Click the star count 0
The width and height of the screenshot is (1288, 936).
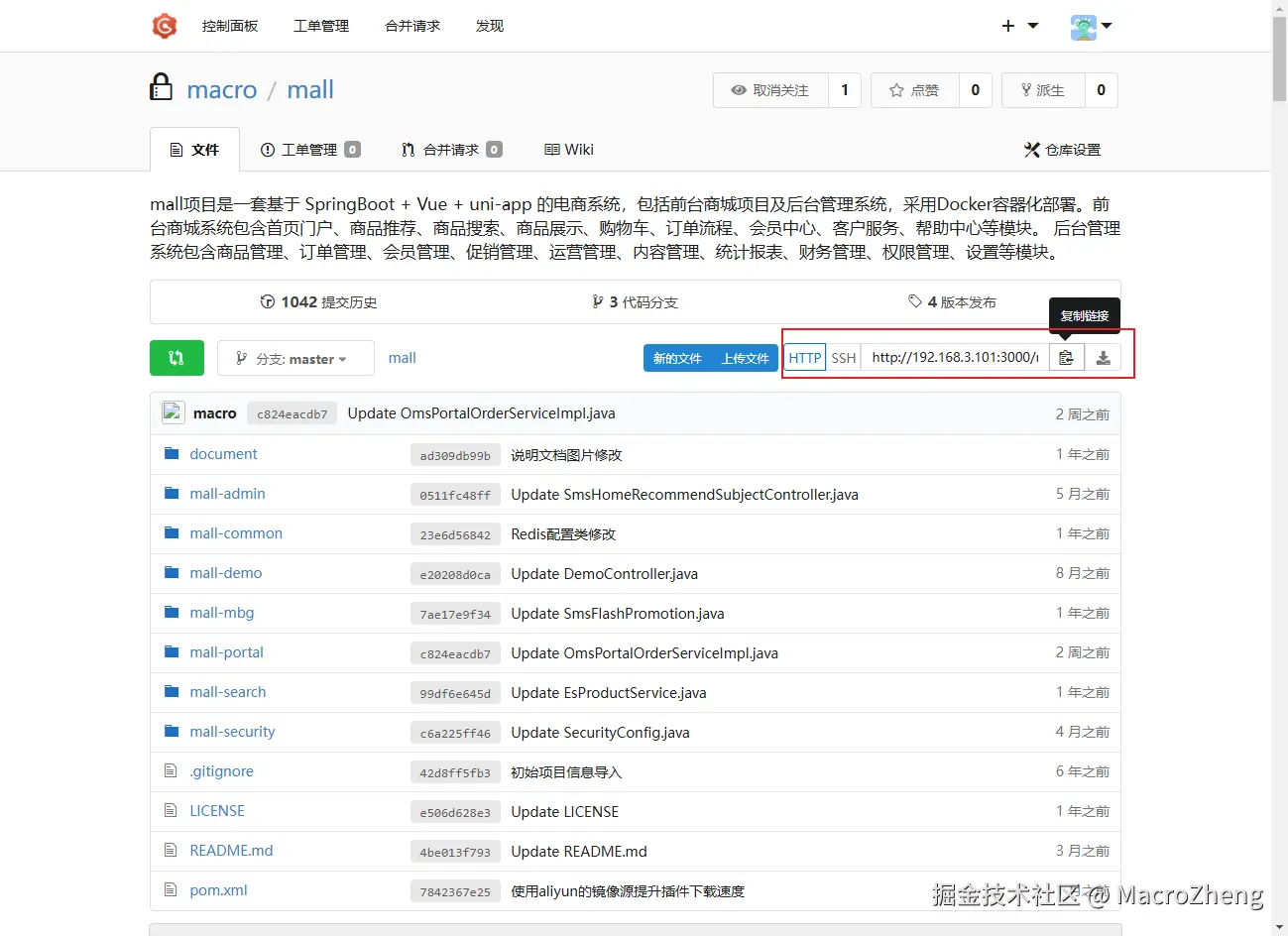tap(976, 90)
